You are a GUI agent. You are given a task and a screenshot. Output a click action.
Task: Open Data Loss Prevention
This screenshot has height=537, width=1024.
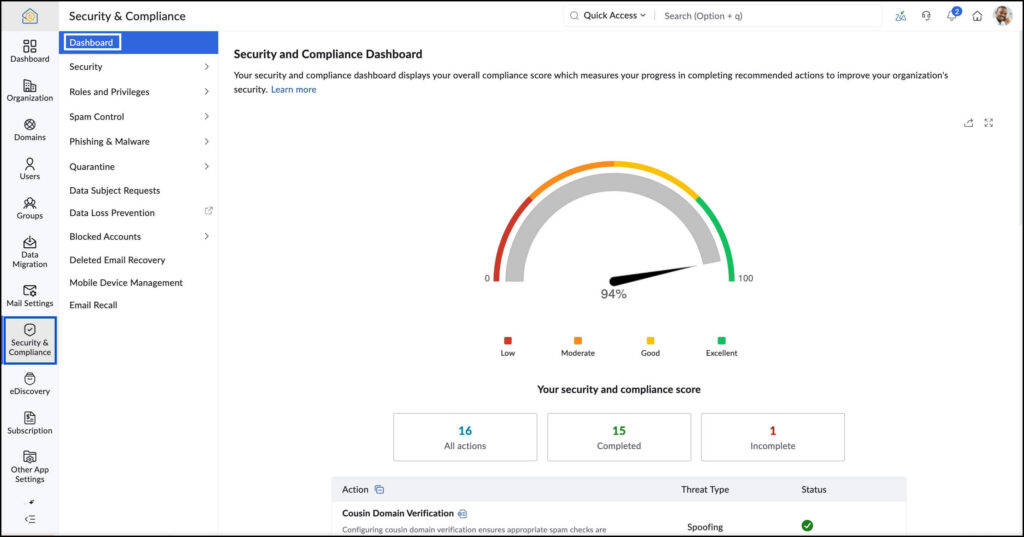coord(112,212)
